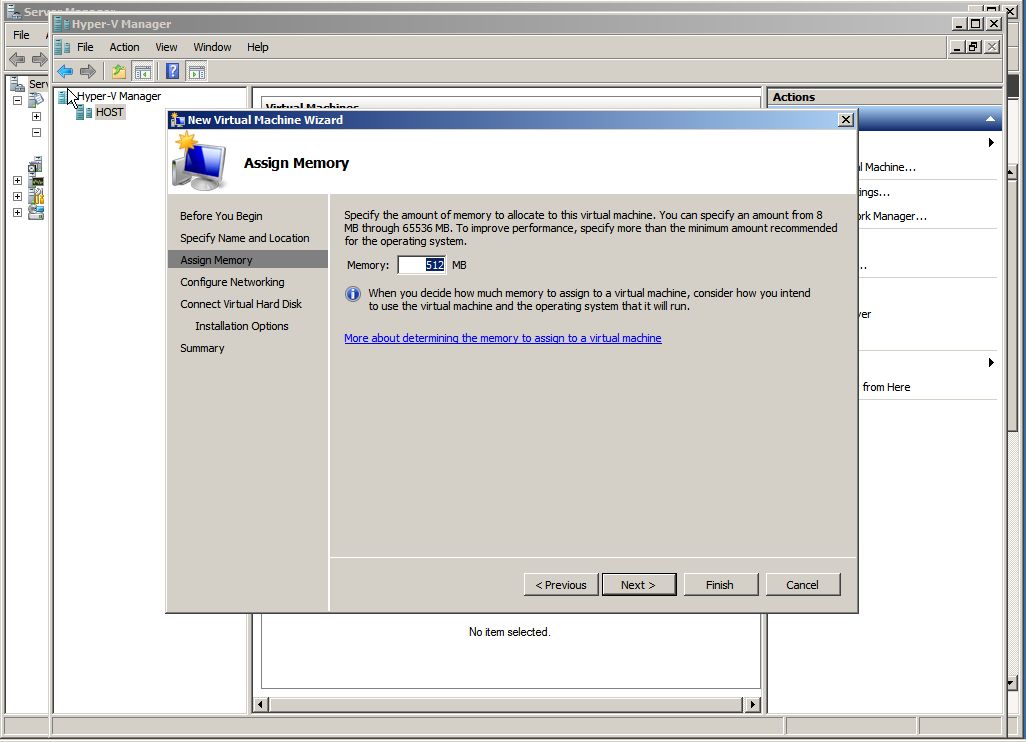Image resolution: width=1026 pixels, height=742 pixels.
Task: Click the Storage disk icon in Server Manager
Action: [x=36, y=212]
